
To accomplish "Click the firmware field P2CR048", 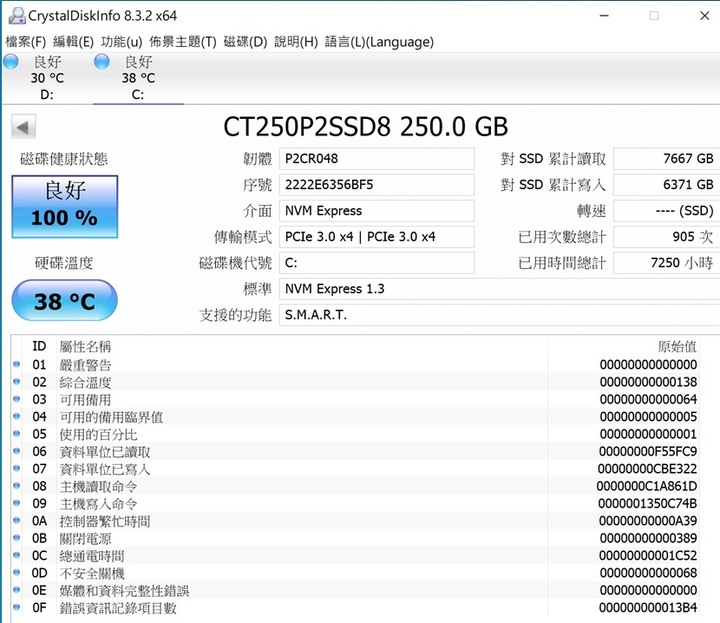I will coord(377,159).
